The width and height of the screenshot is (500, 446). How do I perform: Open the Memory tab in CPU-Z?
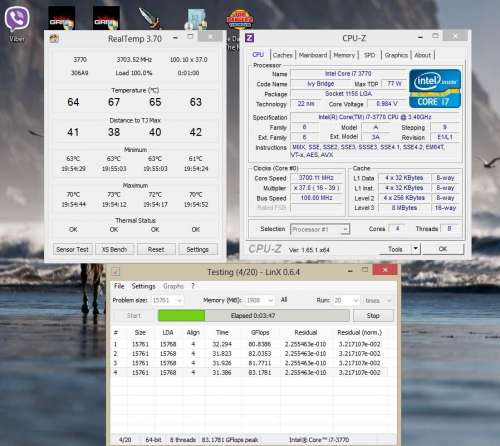tap(344, 55)
